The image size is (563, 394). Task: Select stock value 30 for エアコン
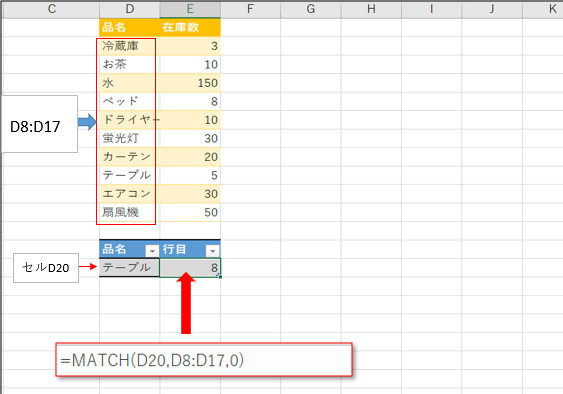190,194
